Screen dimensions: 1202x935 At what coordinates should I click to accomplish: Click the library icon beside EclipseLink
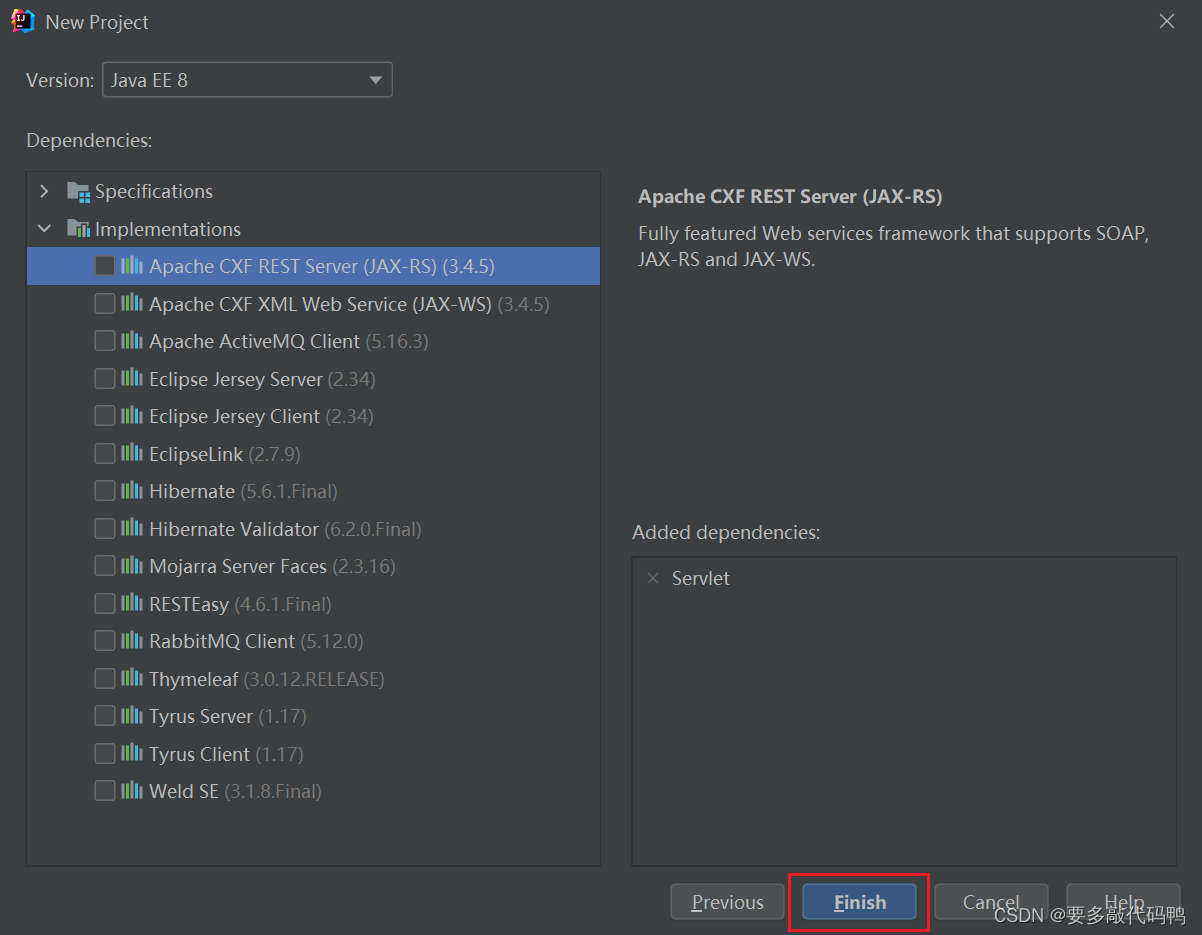pyautogui.click(x=132, y=453)
